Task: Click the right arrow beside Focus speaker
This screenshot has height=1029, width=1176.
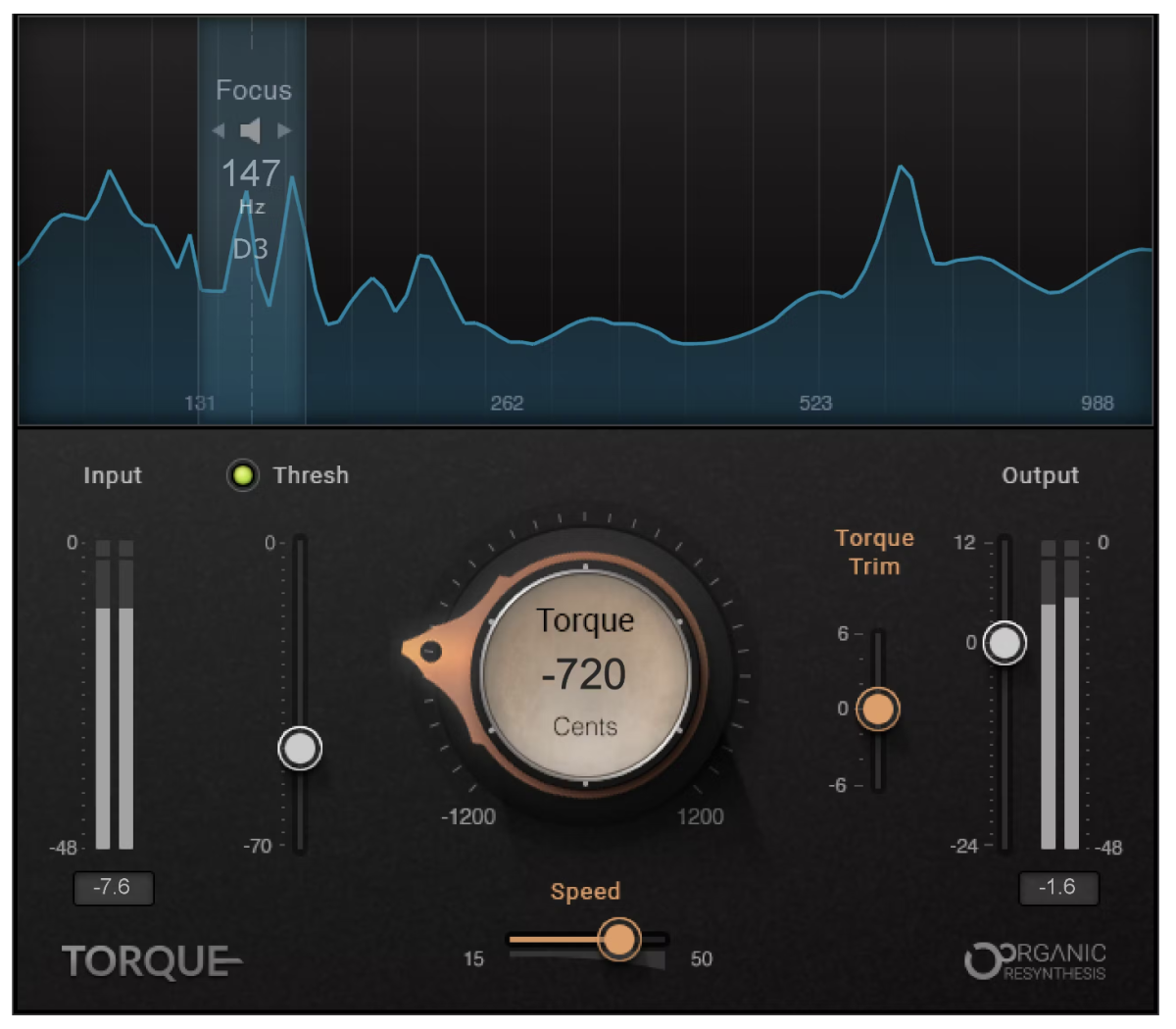Action: [284, 130]
